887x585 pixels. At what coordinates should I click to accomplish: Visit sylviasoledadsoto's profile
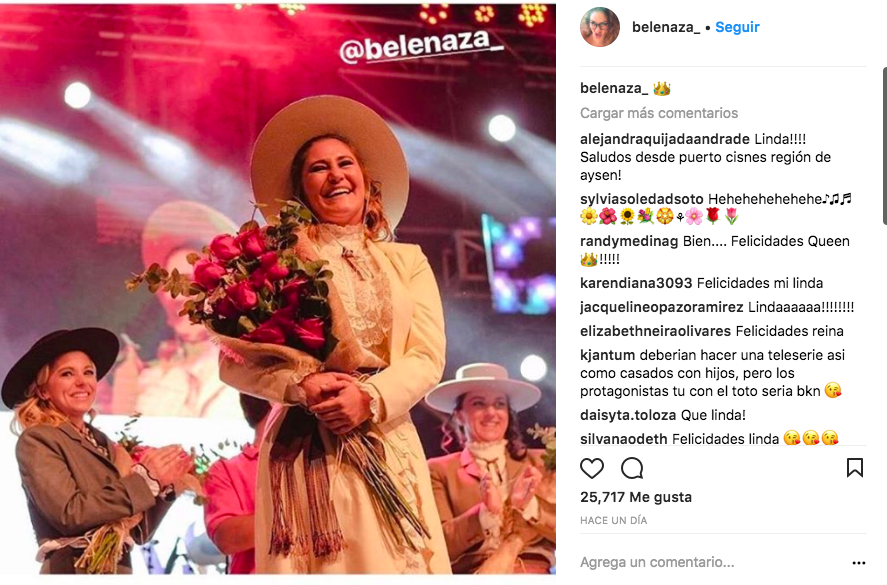tap(641, 199)
